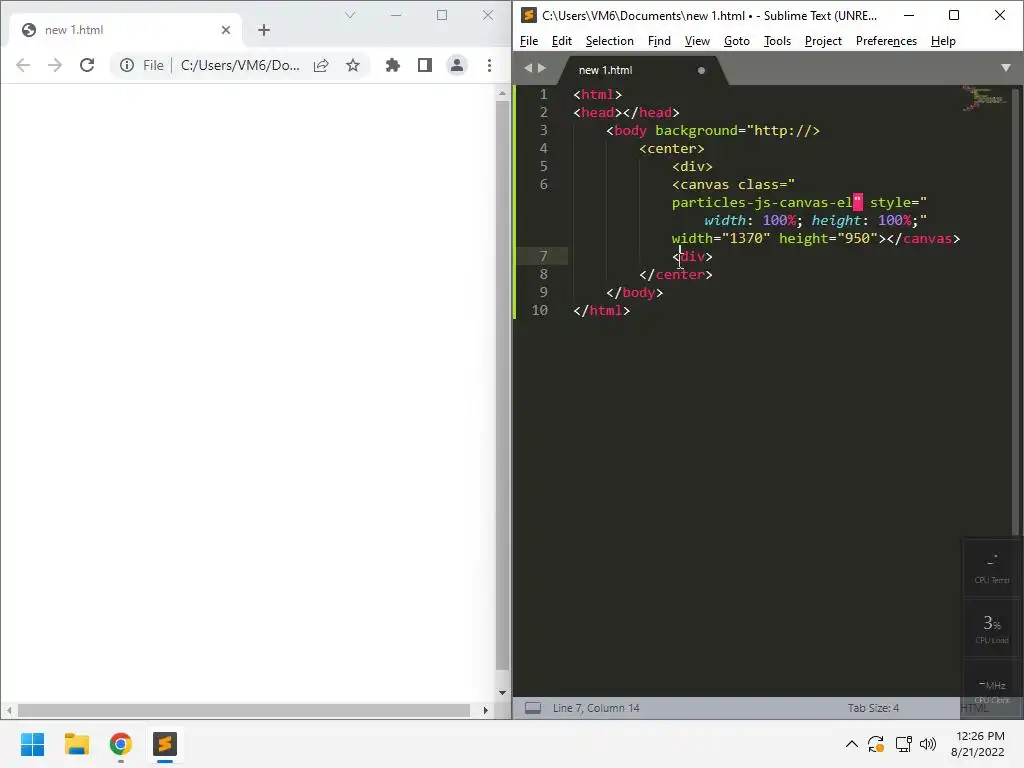The height and width of the screenshot is (768, 1024).
Task: Click line number 1 in gutter
Action: [x=543, y=95]
